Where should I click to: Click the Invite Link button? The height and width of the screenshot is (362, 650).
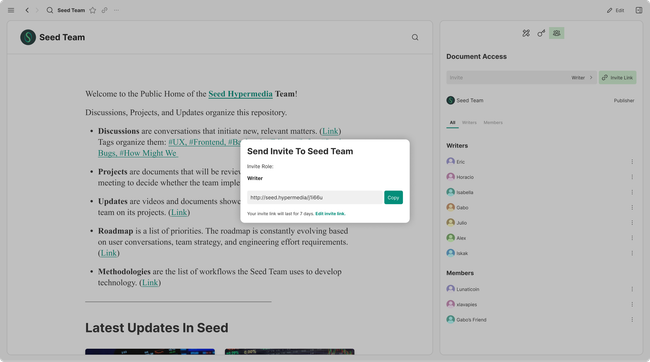(617, 78)
